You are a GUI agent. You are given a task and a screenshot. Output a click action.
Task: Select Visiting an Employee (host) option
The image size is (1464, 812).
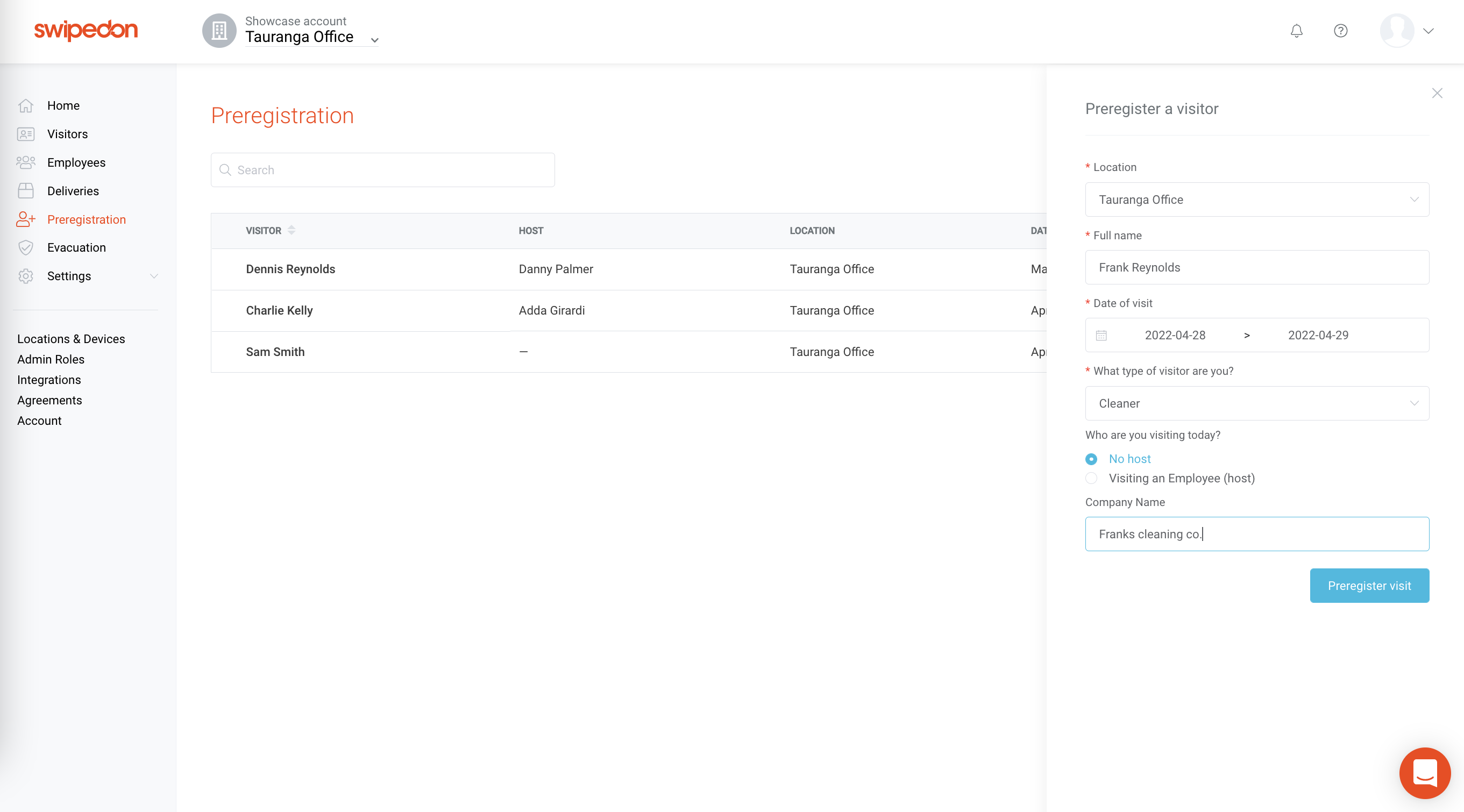tap(1091, 479)
